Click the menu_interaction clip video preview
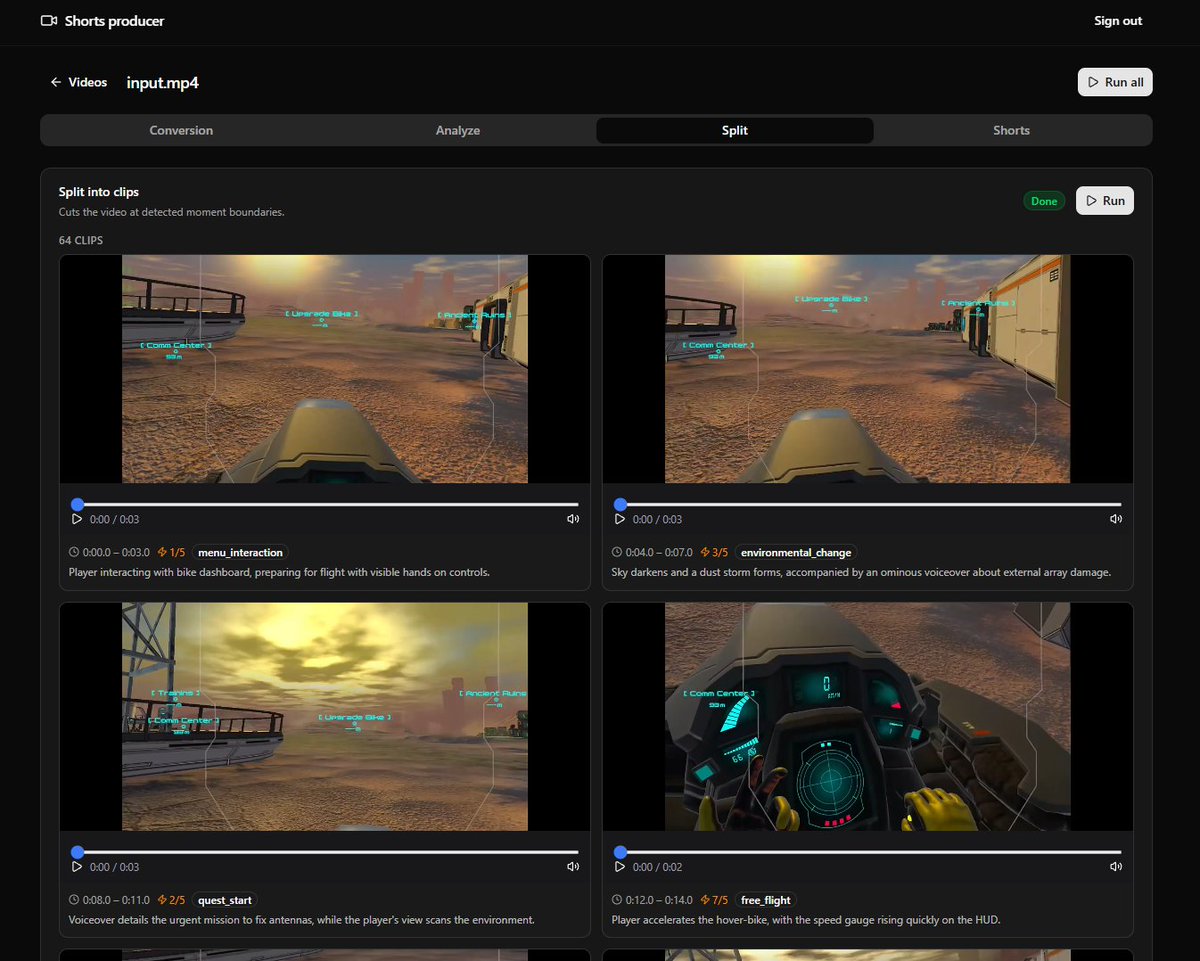Image resolution: width=1200 pixels, height=961 pixels. point(325,369)
